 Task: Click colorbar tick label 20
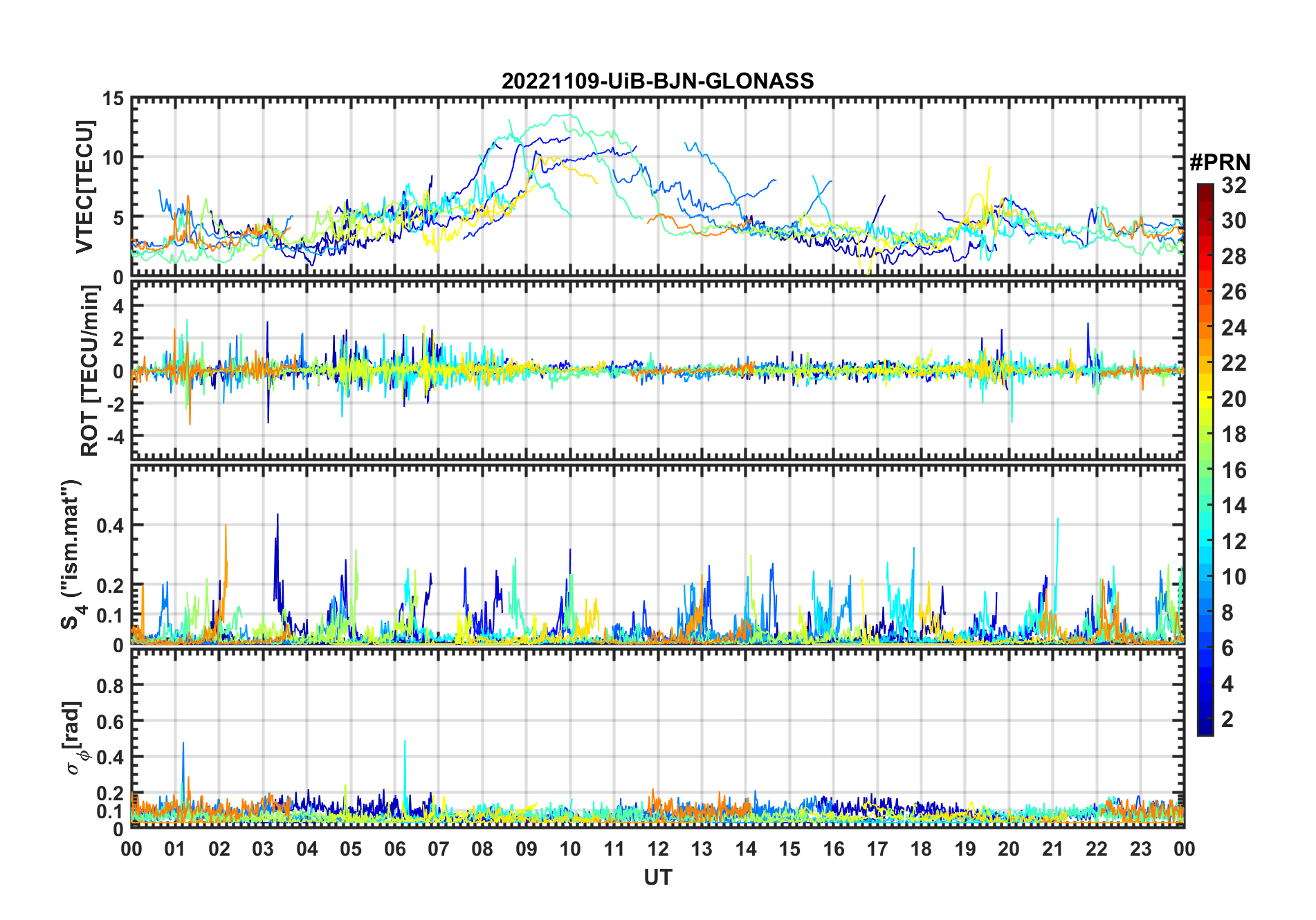1234,398
